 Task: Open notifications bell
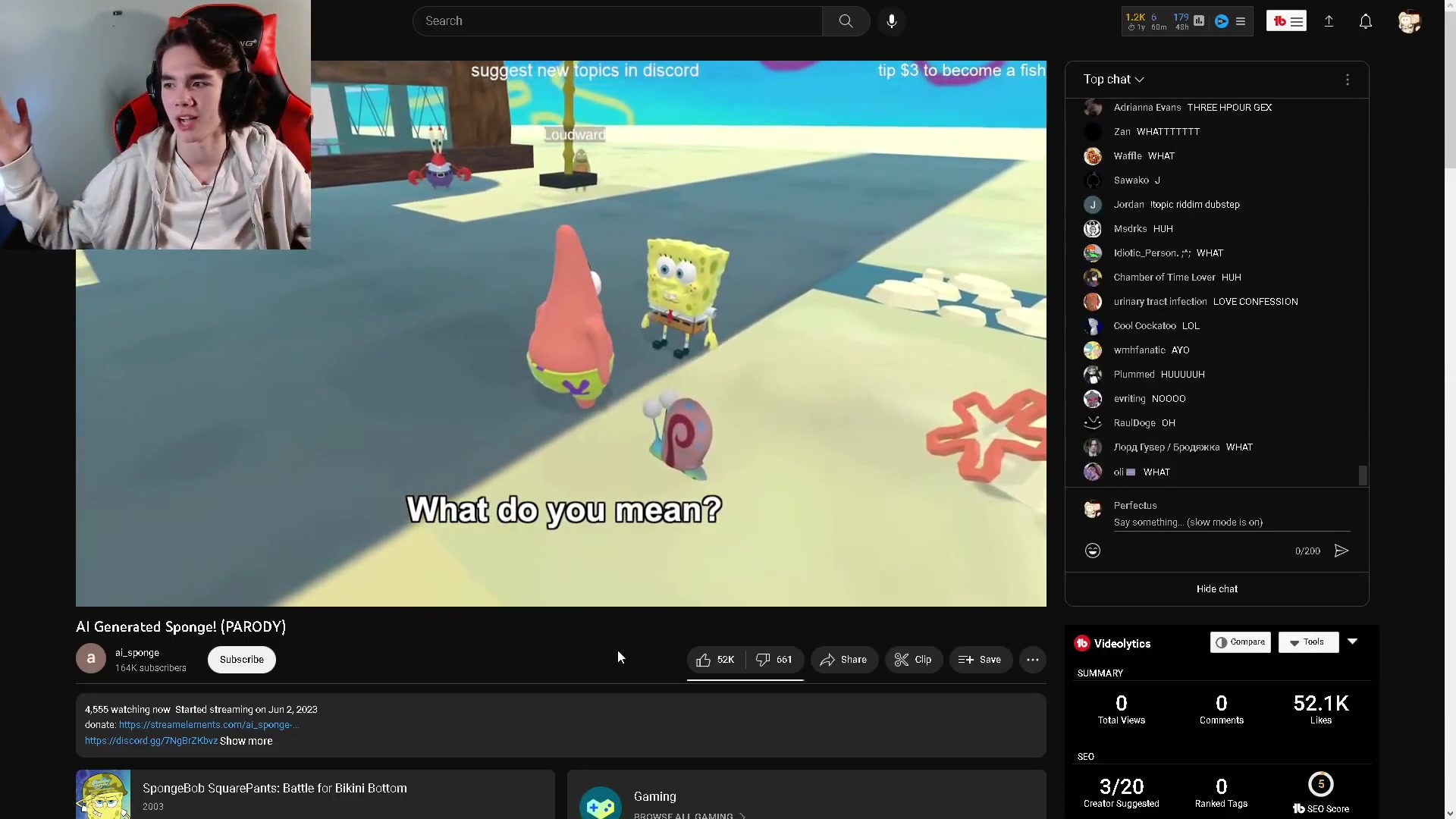click(x=1366, y=21)
